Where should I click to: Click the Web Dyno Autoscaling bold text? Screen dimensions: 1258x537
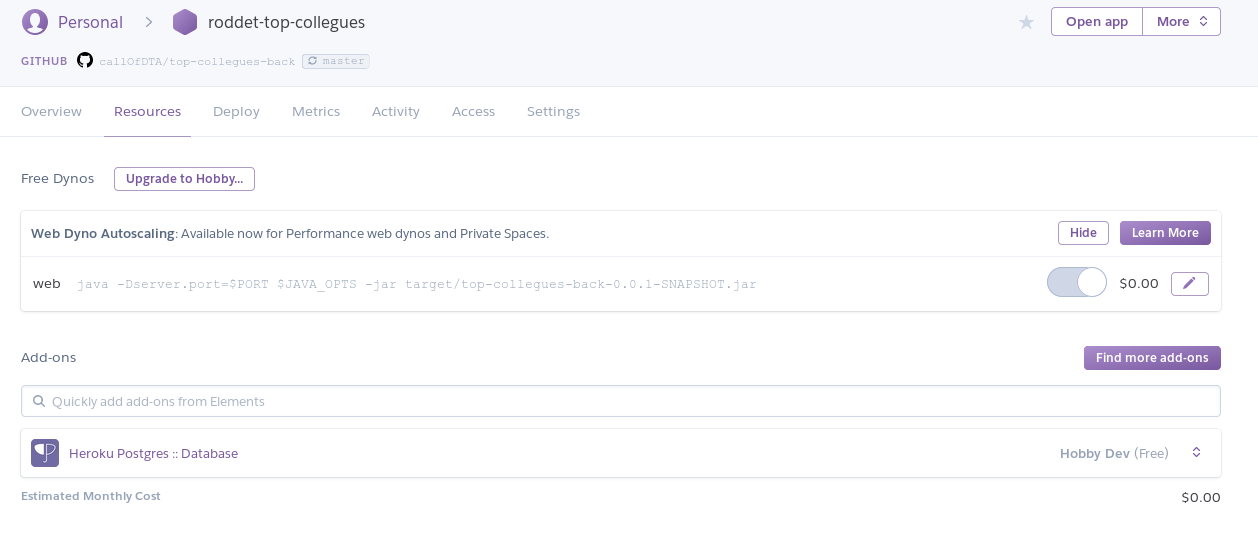pyautogui.click(x=103, y=233)
